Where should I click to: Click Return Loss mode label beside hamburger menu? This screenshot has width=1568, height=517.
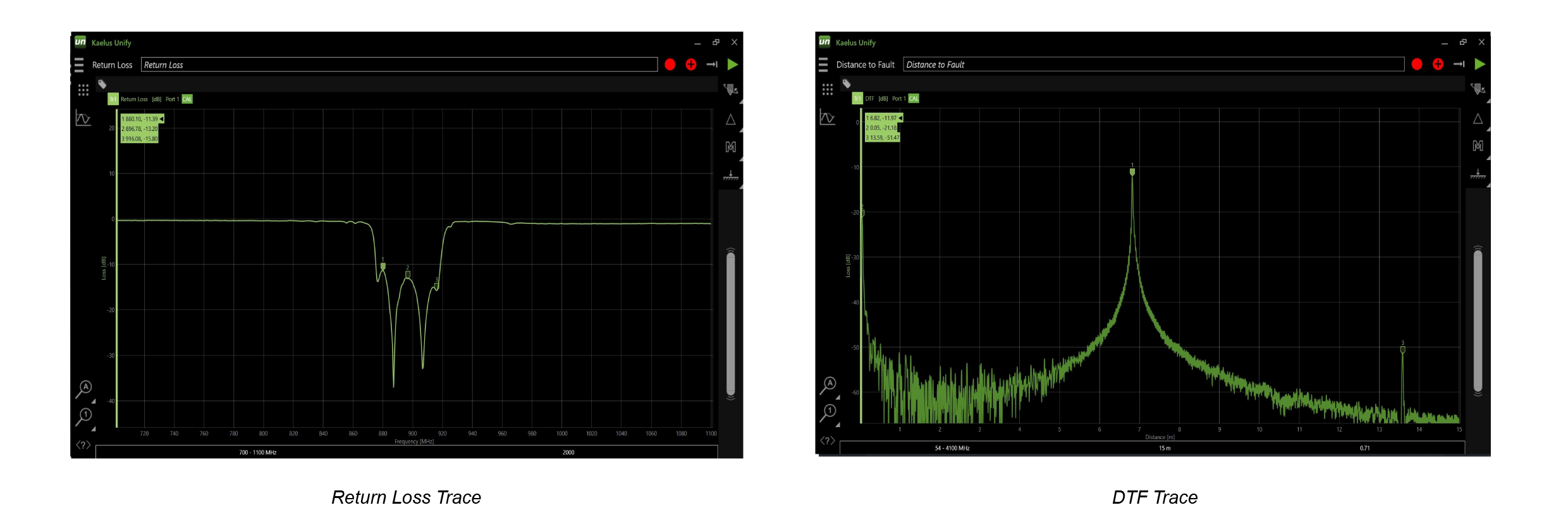[x=112, y=65]
